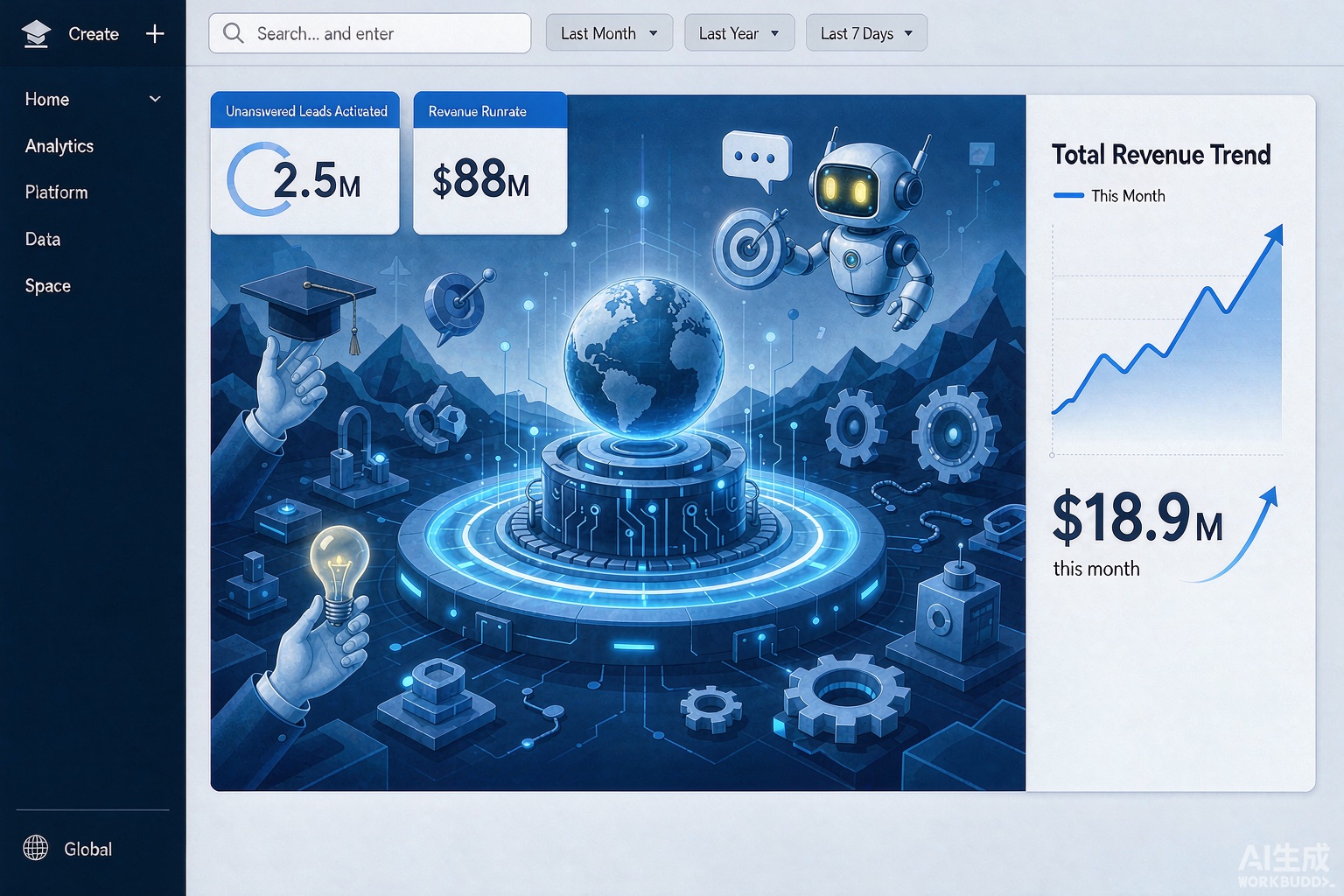Click the globe hero illustration
Image resolution: width=1344 pixels, height=896 pixels.
coord(644,358)
